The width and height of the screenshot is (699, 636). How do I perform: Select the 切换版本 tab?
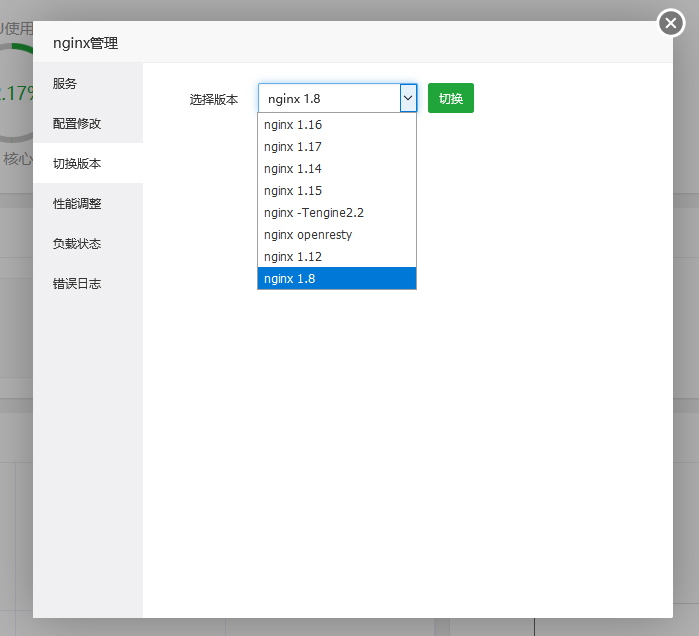pos(88,164)
